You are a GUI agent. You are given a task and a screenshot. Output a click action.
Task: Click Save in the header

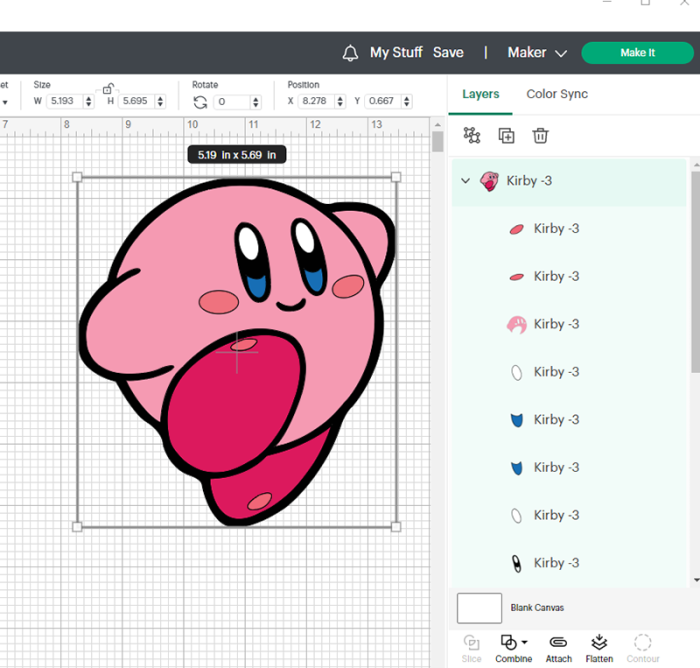coord(448,53)
